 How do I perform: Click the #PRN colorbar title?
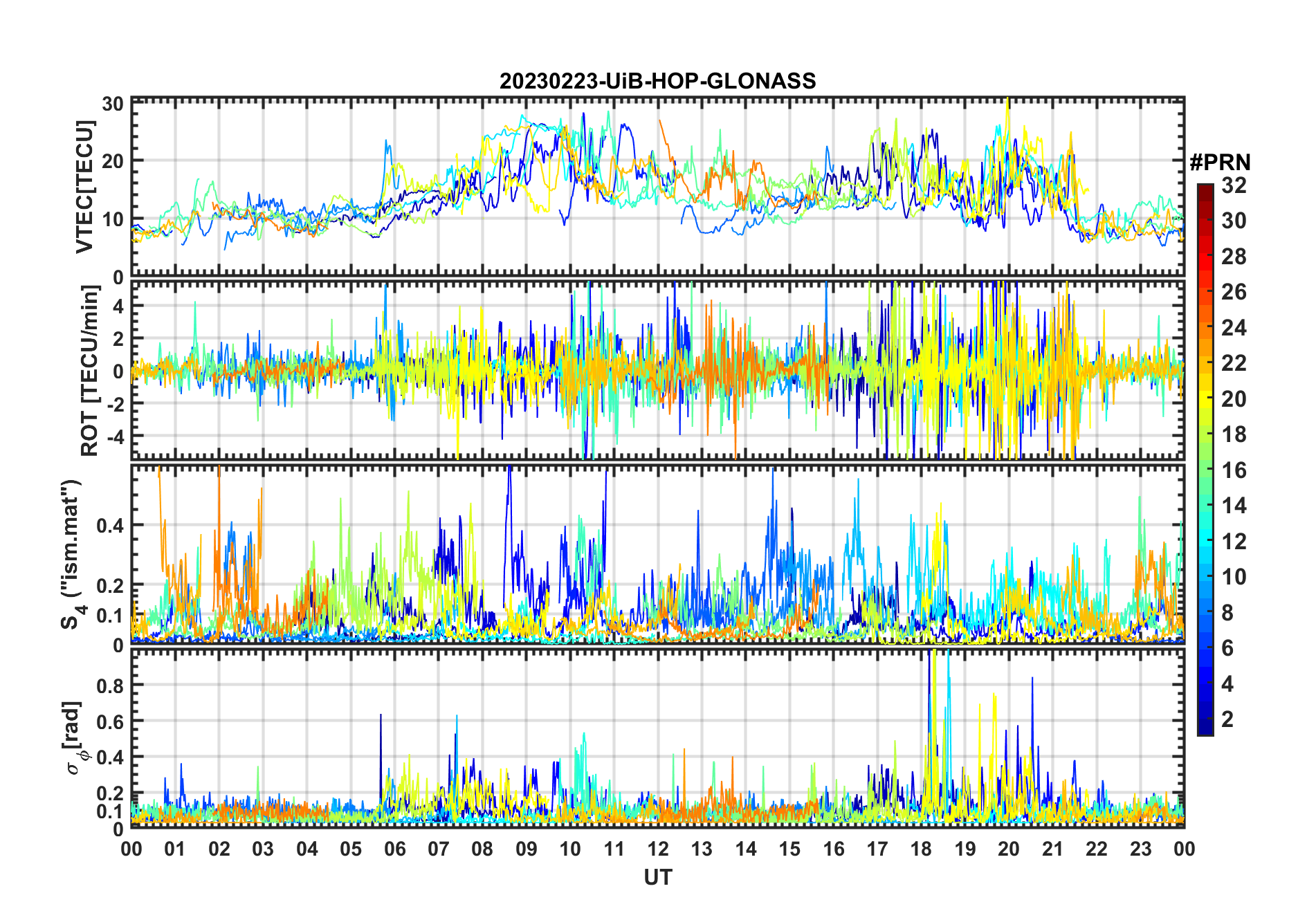click(1220, 163)
